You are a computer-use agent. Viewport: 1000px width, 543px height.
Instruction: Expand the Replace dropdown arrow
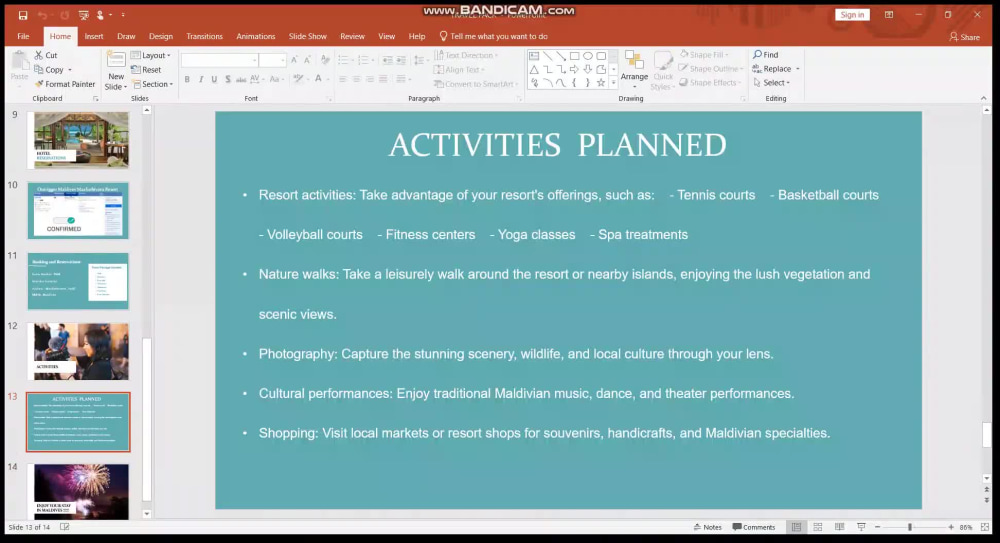[797, 69]
